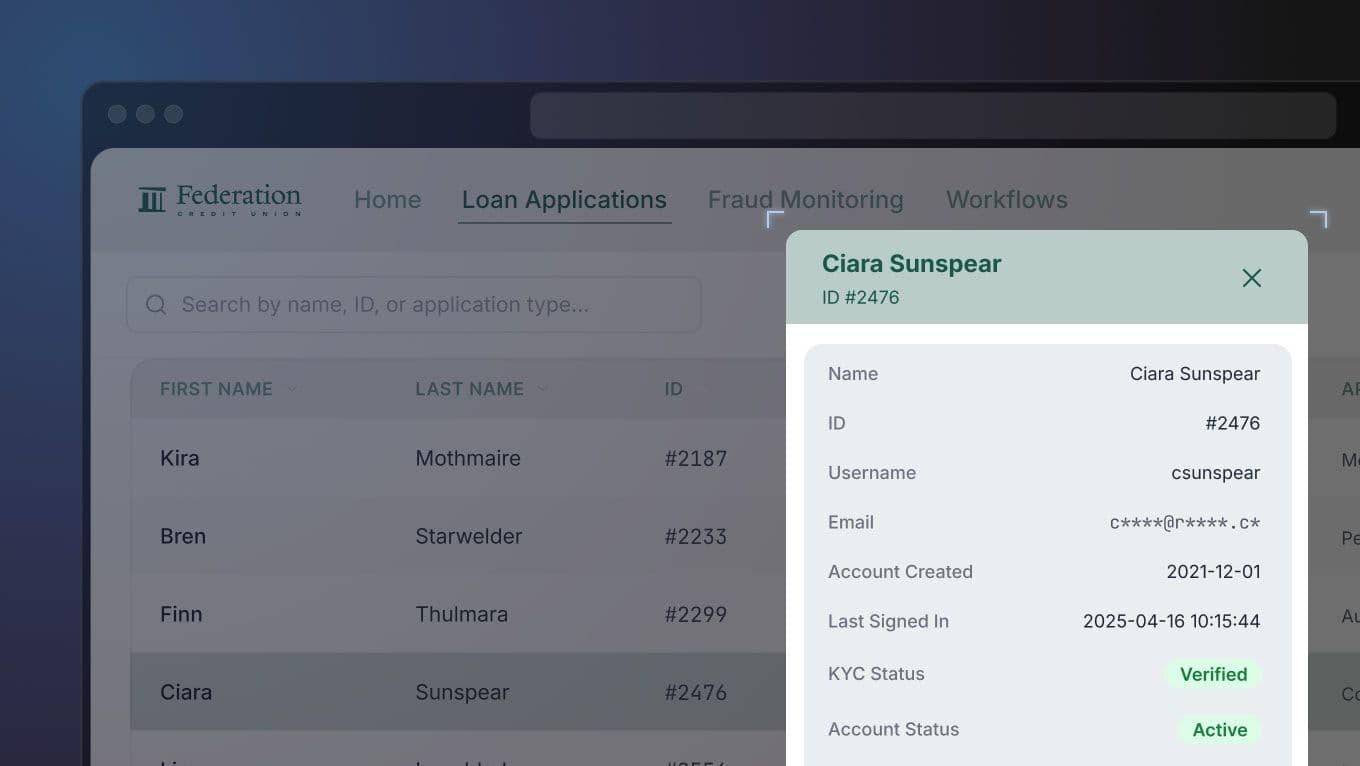Toggle the sort chevron beside LAST NAME
Screen dimensions: 1360x766
[543, 389]
